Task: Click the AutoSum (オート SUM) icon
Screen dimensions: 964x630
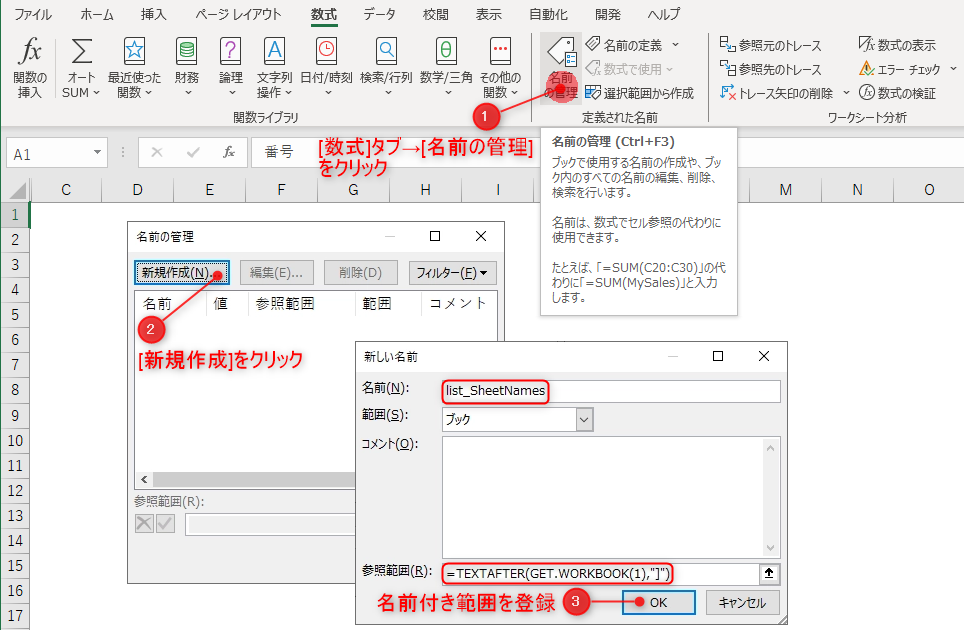Action: [x=81, y=52]
